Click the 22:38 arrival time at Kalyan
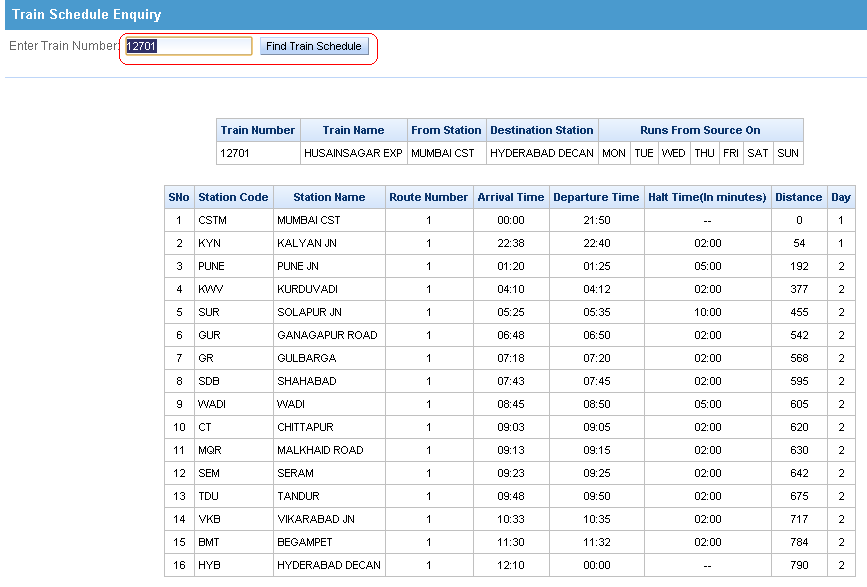 click(x=511, y=243)
